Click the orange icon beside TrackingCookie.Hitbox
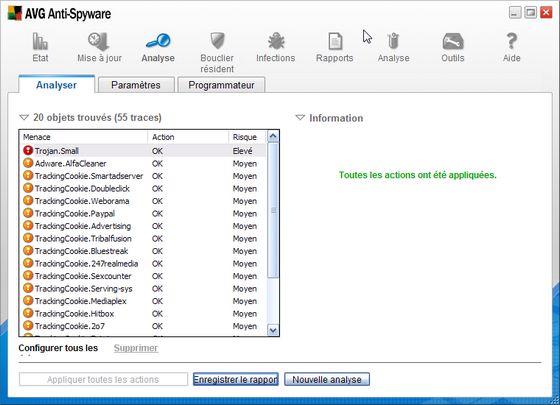 tap(28, 313)
